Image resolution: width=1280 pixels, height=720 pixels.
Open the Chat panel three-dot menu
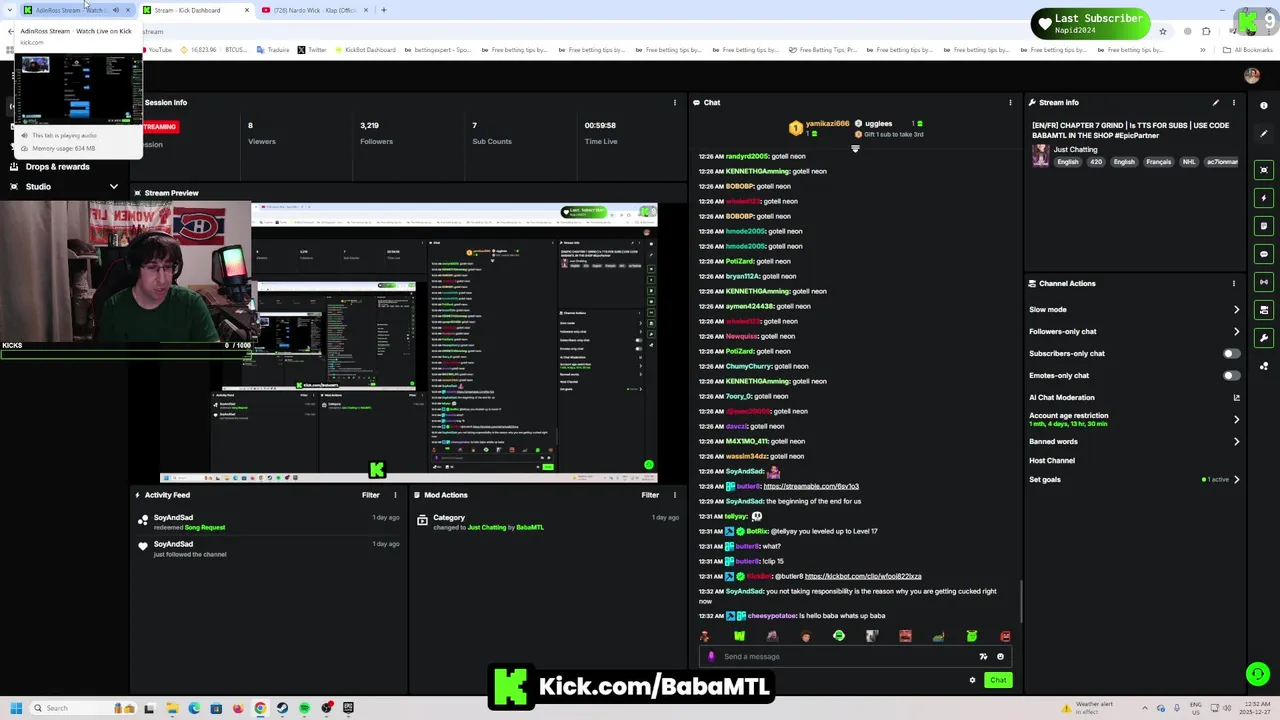click(1010, 102)
